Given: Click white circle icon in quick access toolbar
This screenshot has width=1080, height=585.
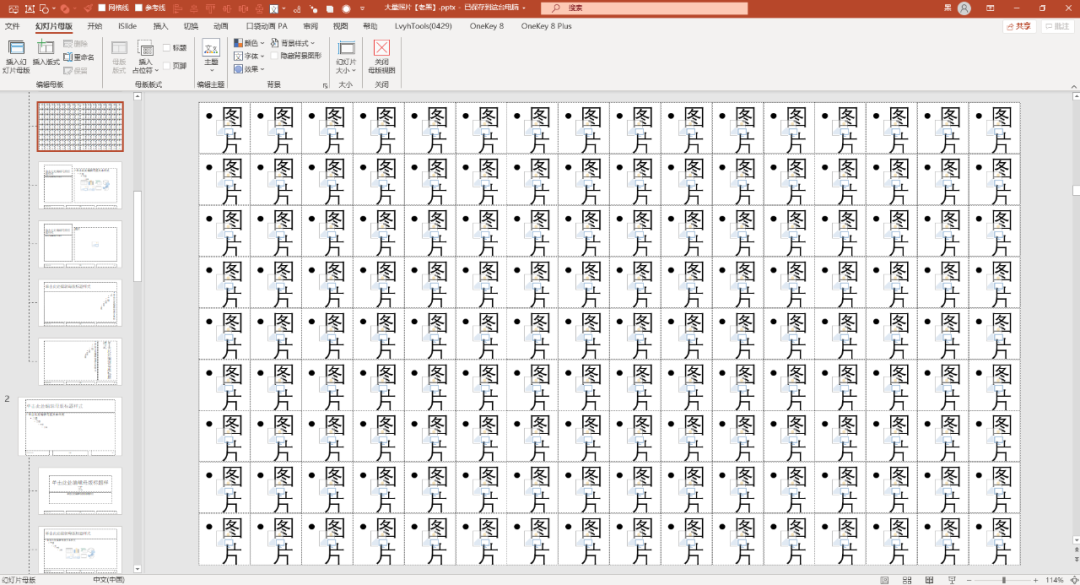Looking at the screenshot, I should point(346,9).
